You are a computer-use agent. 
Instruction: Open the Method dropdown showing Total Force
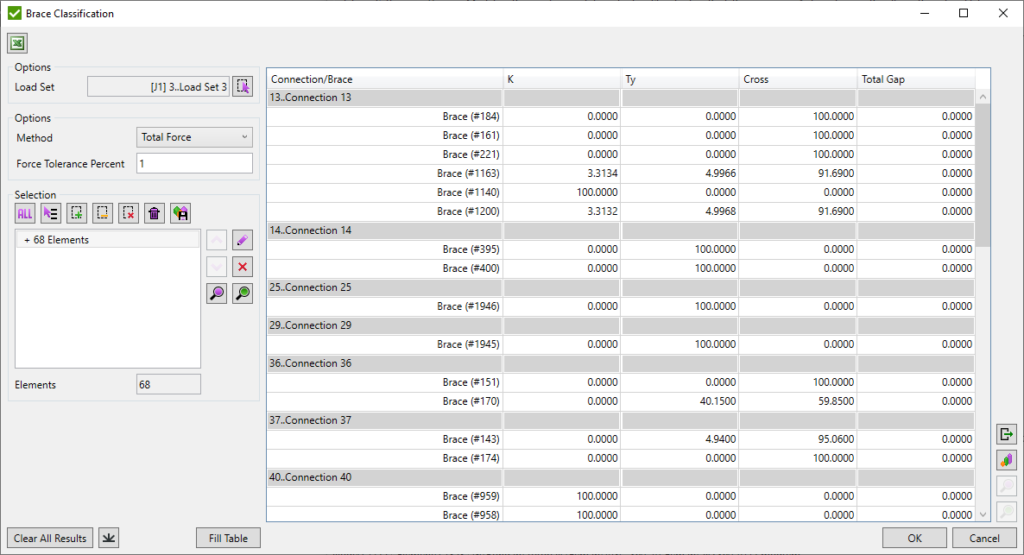pos(195,137)
